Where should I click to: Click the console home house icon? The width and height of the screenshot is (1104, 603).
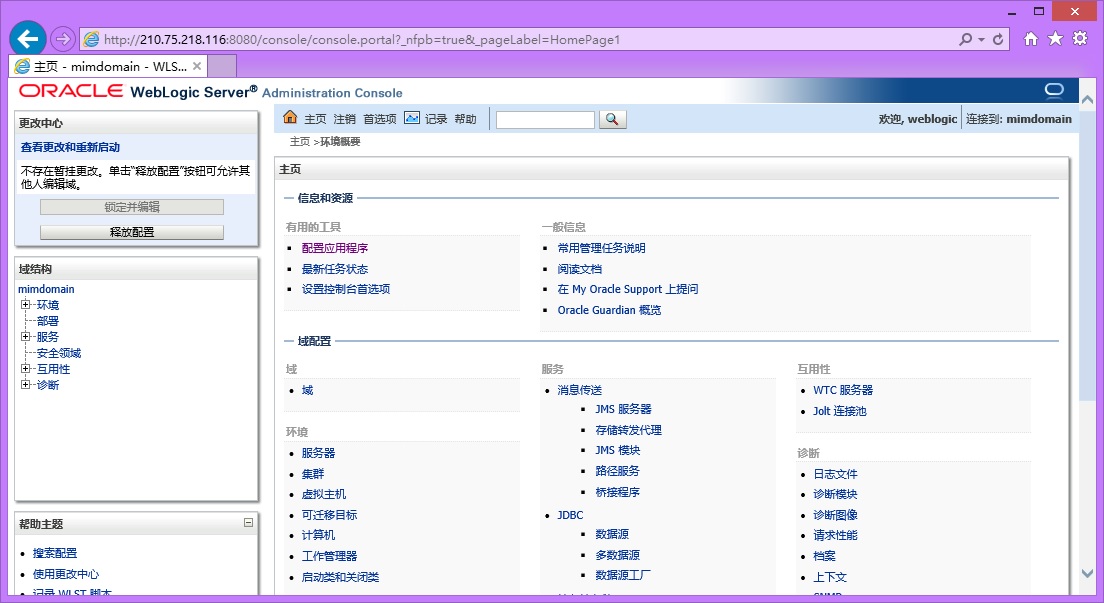pyautogui.click(x=290, y=117)
